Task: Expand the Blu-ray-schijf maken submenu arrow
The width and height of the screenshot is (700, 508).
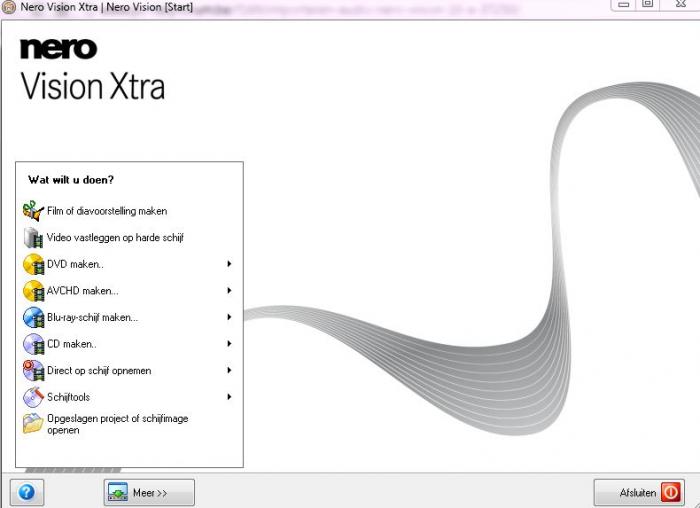Action: pyautogui.click(x=229, y=317)
